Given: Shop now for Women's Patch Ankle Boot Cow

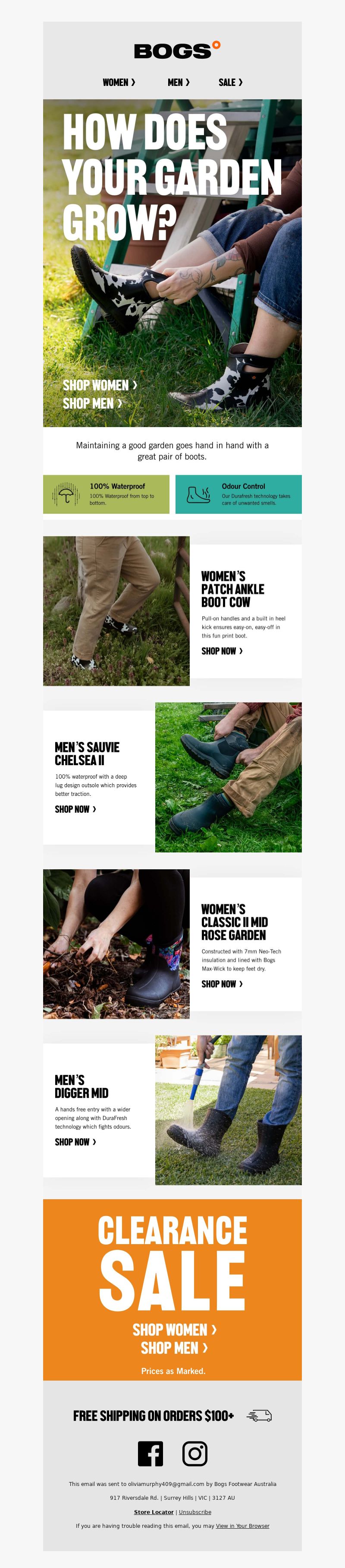Looking at the screenshot, I should (222, 651).
